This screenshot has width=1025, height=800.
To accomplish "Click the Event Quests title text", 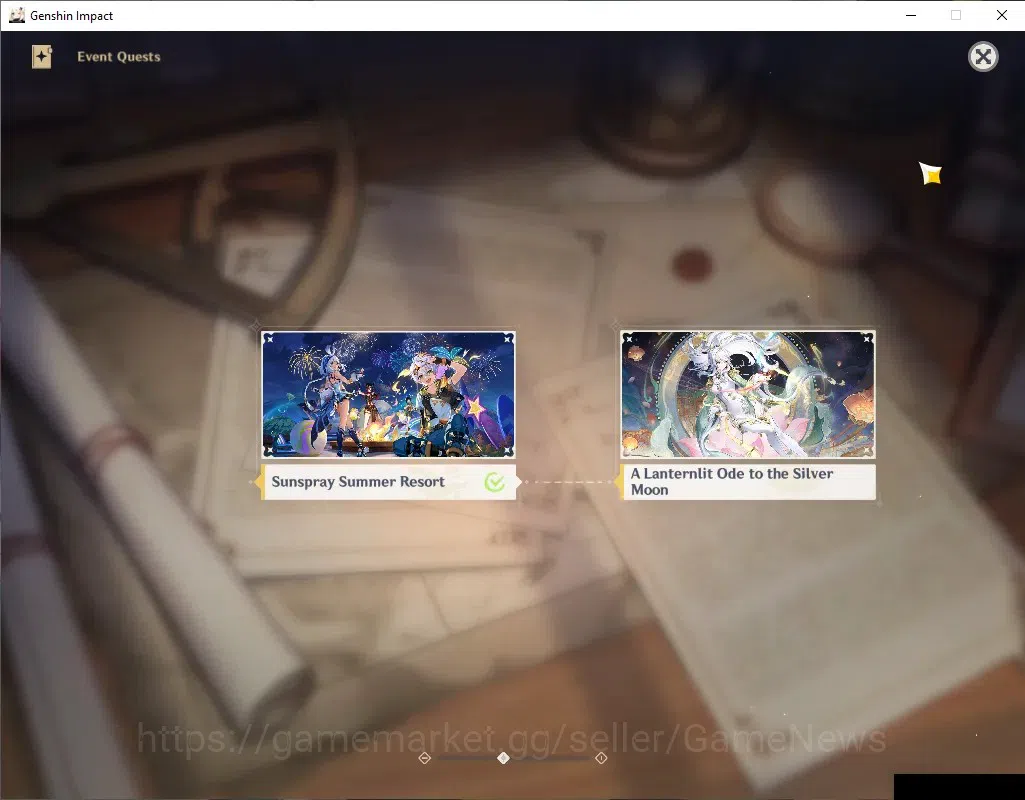I will (x=119, y=57).
